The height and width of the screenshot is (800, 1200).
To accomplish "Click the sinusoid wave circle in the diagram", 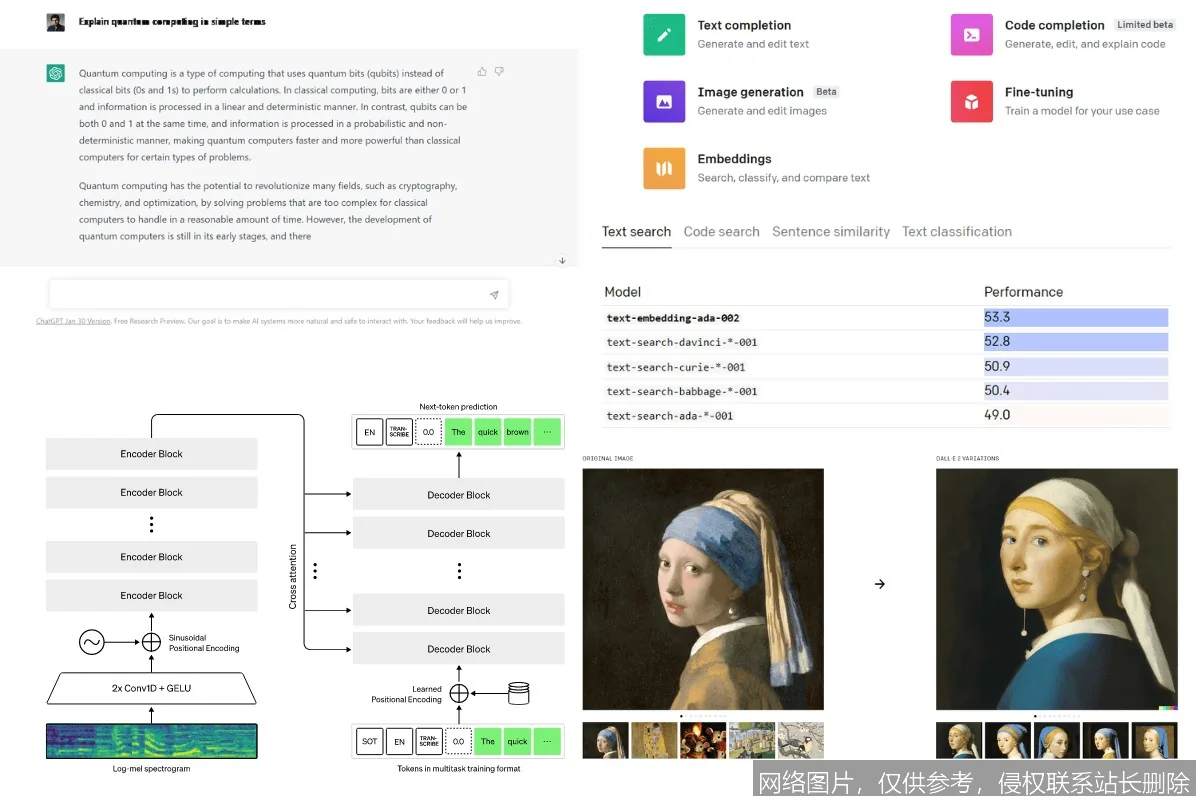I will click(92, 642).
